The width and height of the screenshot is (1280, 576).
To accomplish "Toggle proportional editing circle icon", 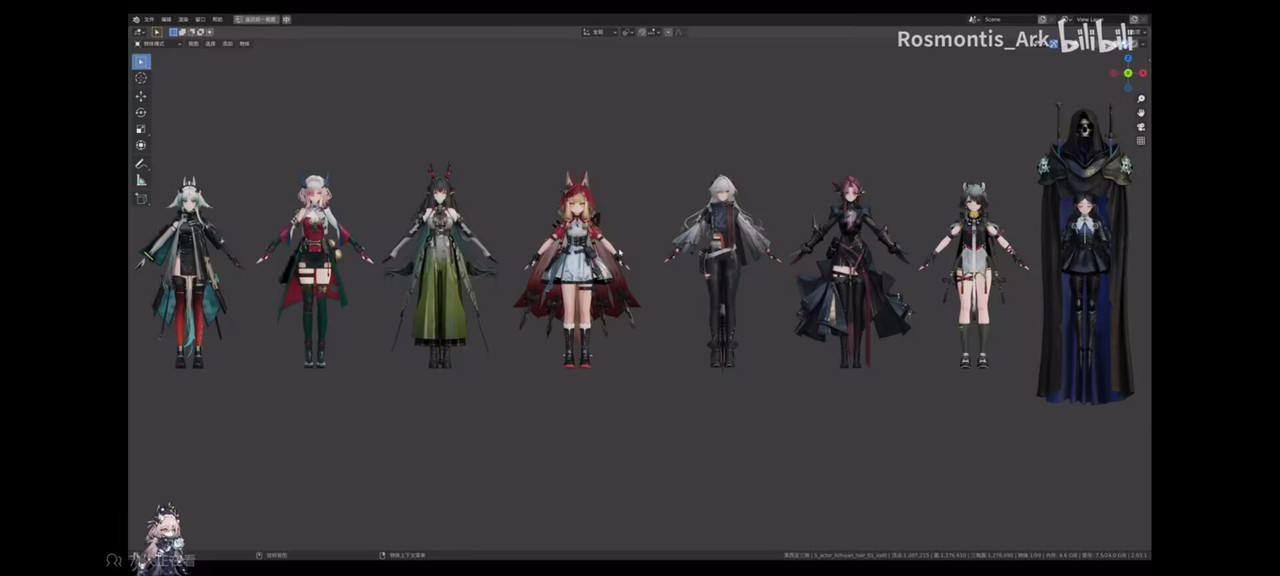I will click(x=668, y=32).
